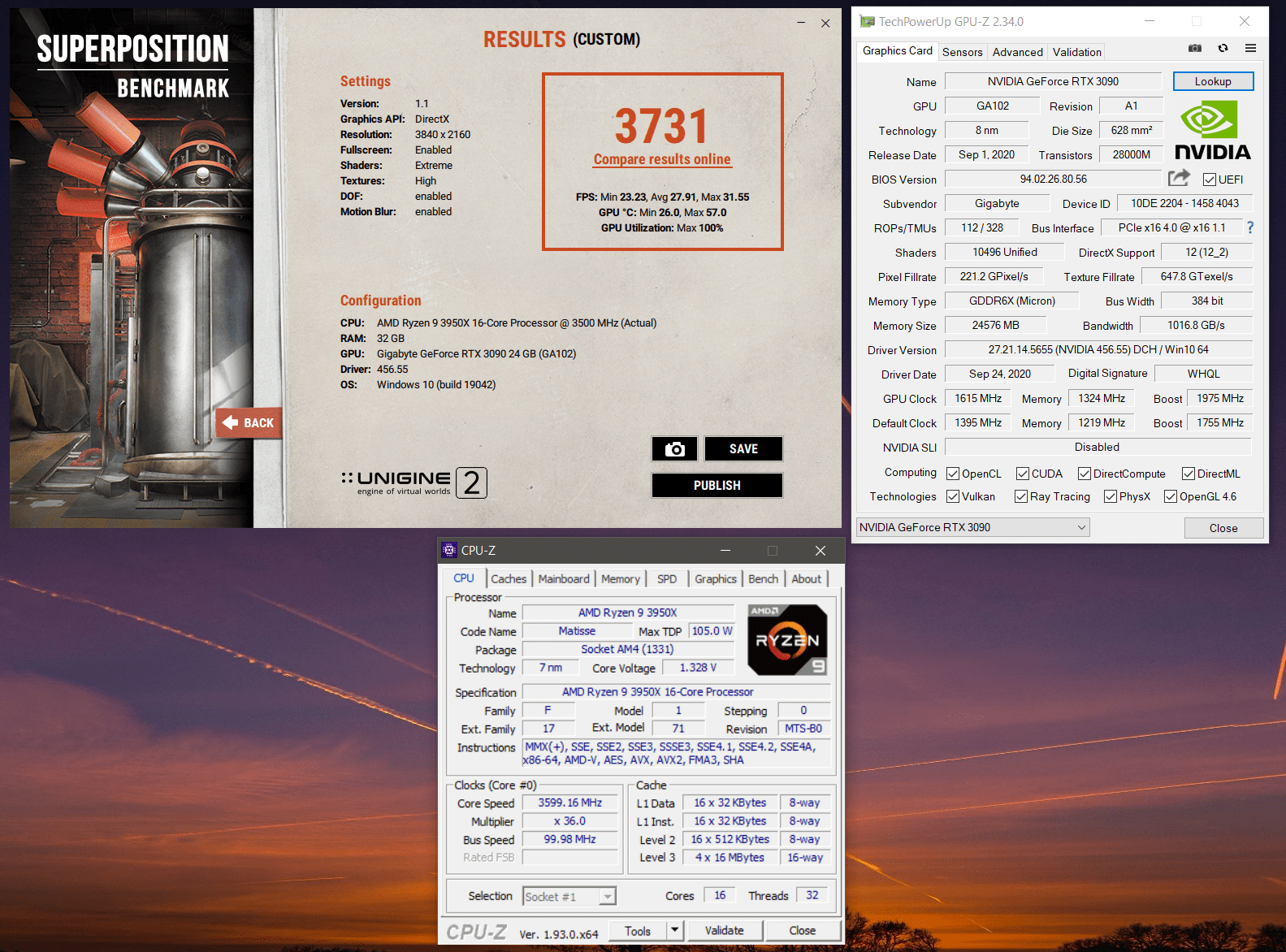Toggle the CUDA checkbox
This screenshot has width=1286, height=952.
(x=1023, y=474)
